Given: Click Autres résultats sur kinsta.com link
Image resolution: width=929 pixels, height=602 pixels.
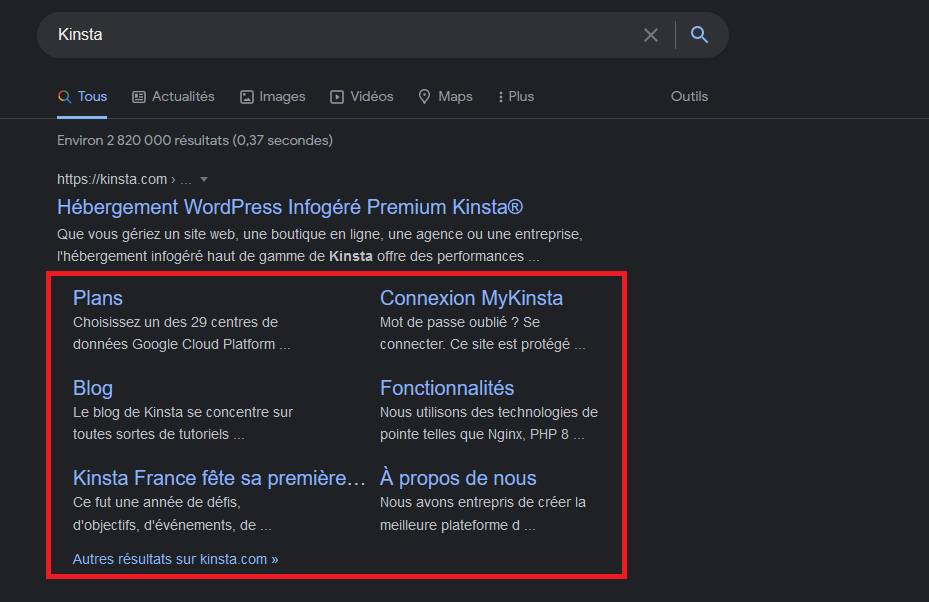Looking at the screenshot, I should point(175,559).
